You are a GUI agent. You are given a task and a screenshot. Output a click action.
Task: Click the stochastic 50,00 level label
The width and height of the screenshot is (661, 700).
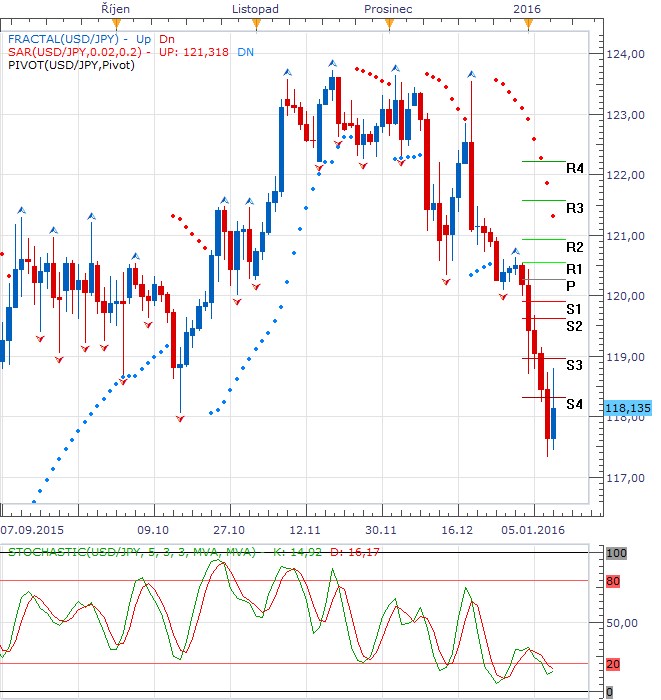tap(622, 623)
